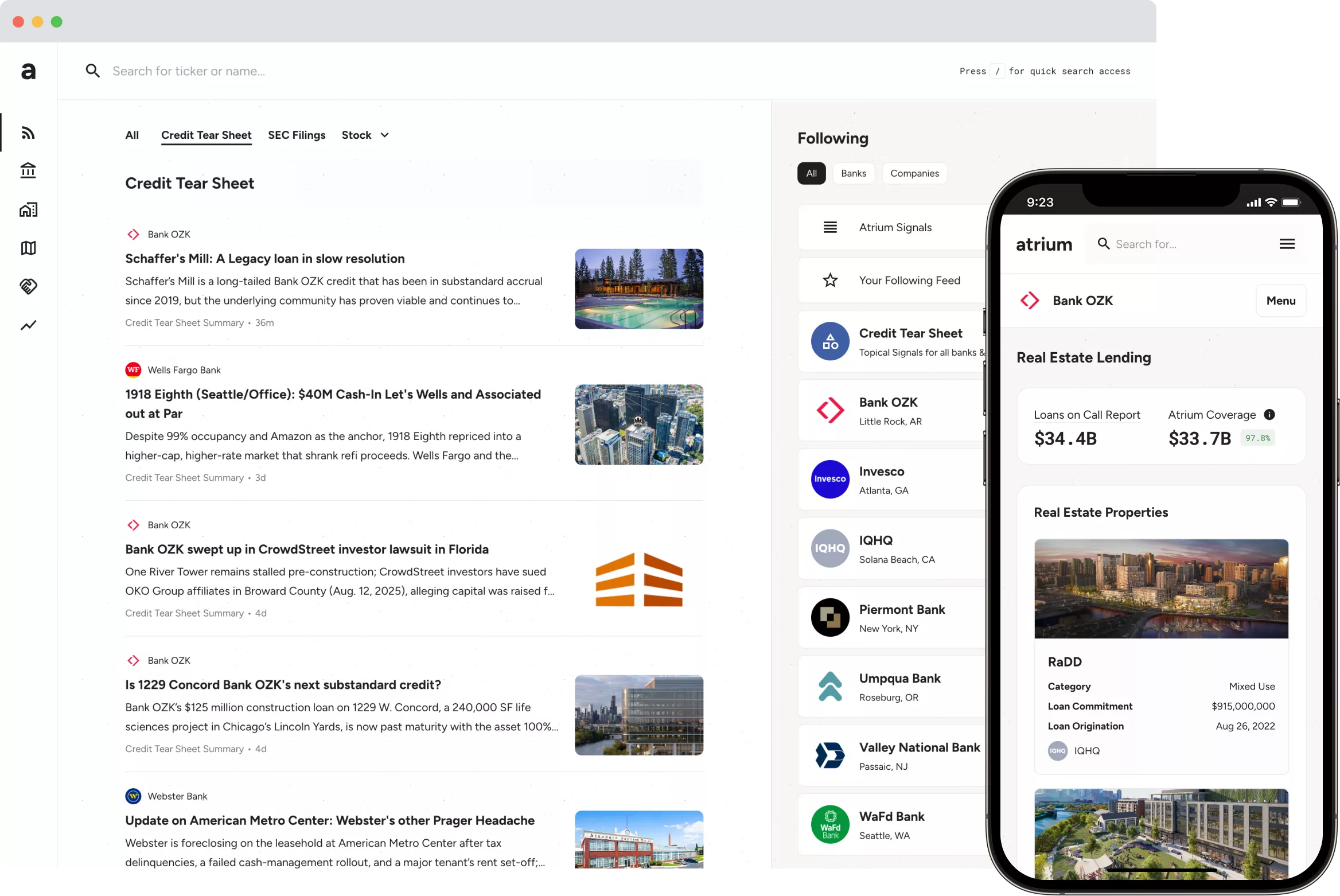Viewport: 1340px width, 896px height.
Task: Tap the hamburger menu on the phone screen
Action: coord(1287,243)
